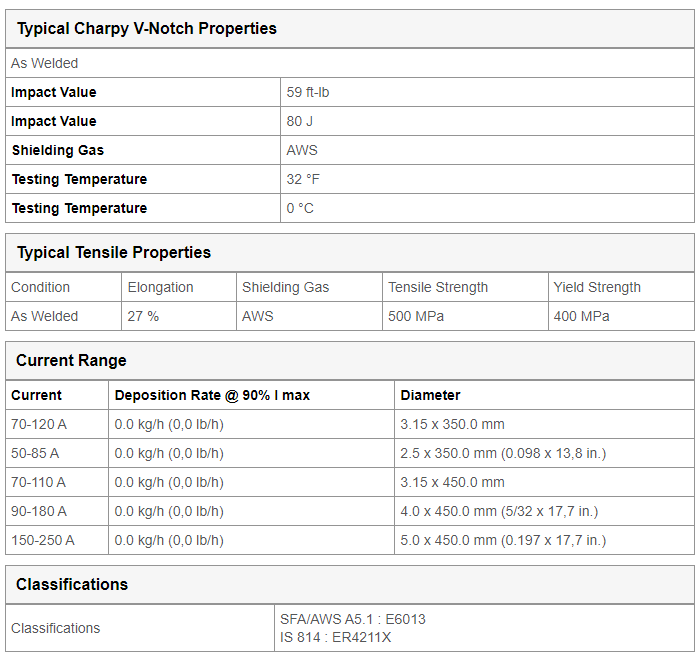Click the 400 MPa yield strength cell

tap(621, 316)
